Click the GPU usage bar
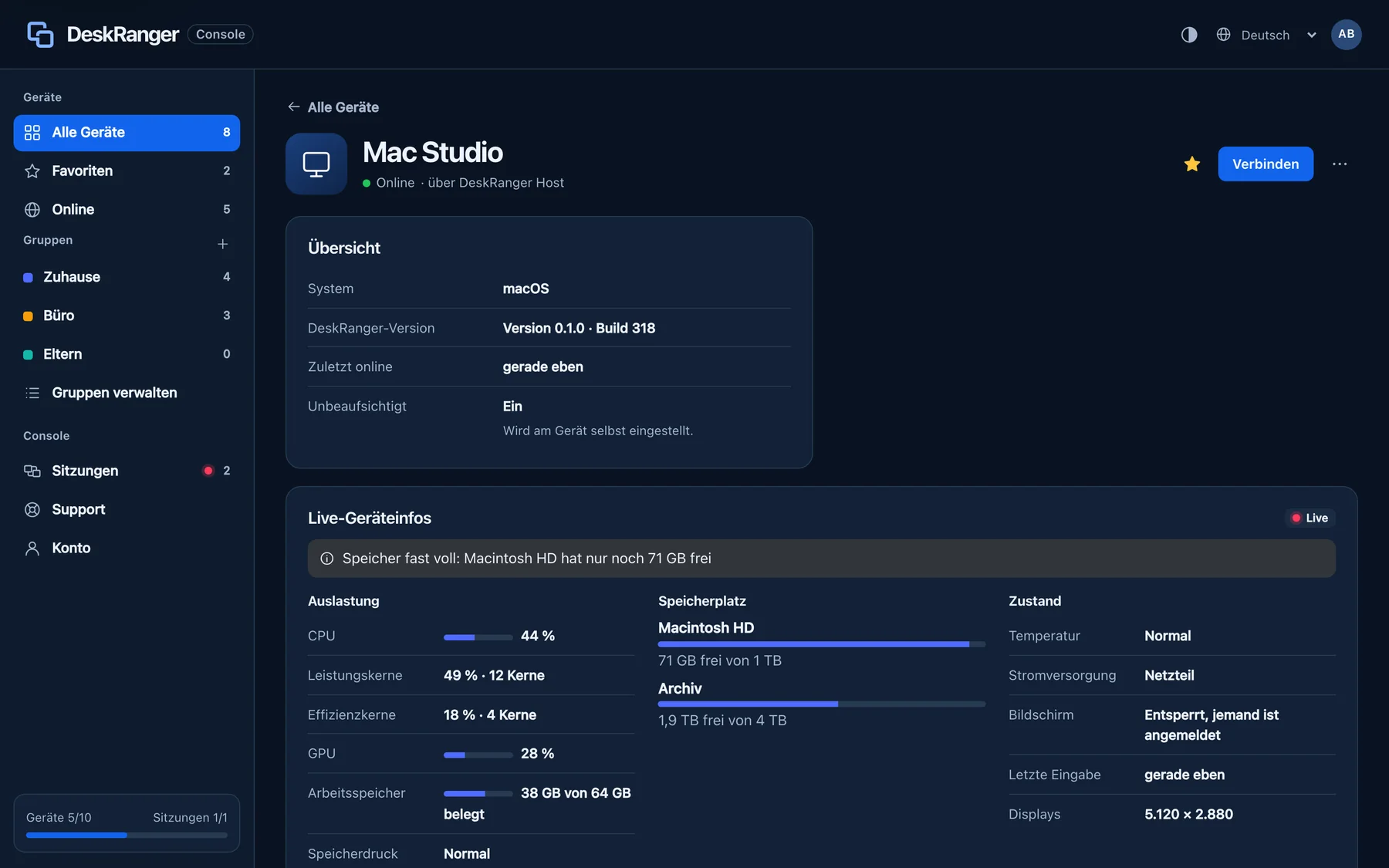Viewport: 1389px width, 868px height. pyautogui.click(x=478, y=755)
